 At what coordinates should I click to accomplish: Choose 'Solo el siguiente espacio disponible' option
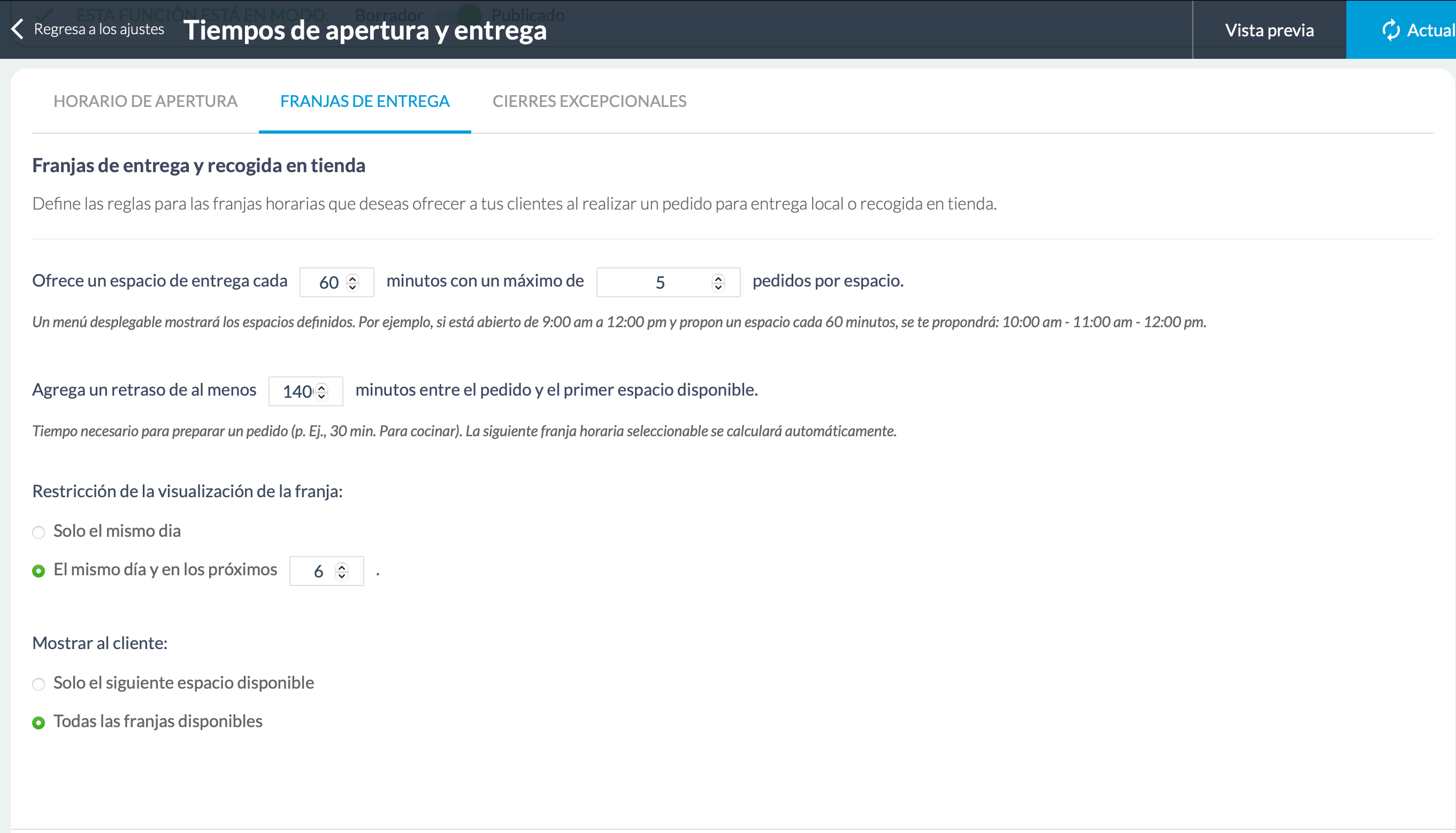39,684
